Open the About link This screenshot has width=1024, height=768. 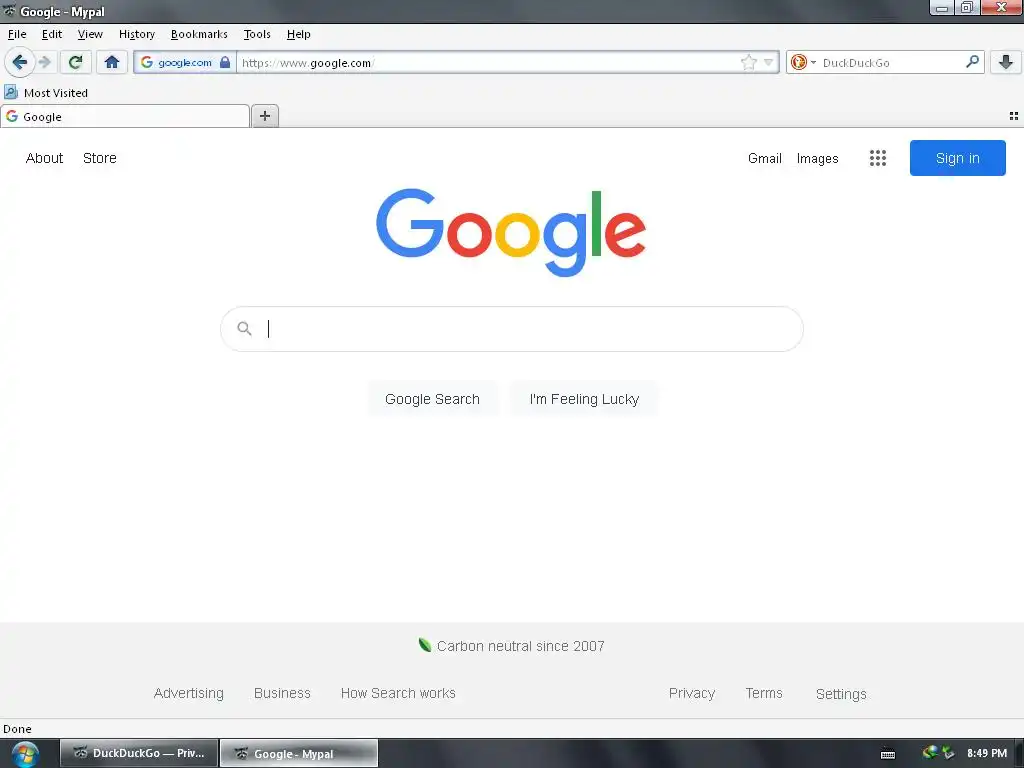pos(44,158)
